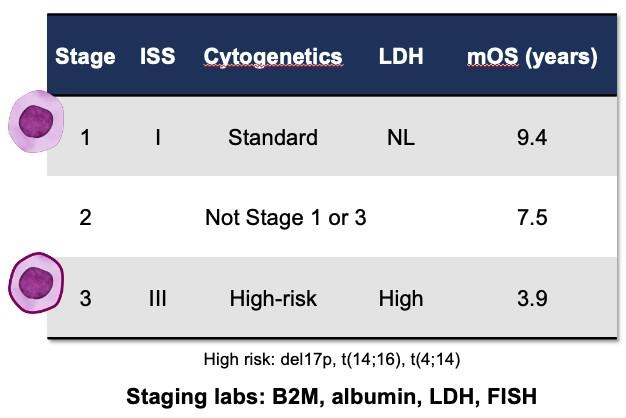The image size is (626, 418).
Task: Click the Cytogenetics column header
Action: 272,57
